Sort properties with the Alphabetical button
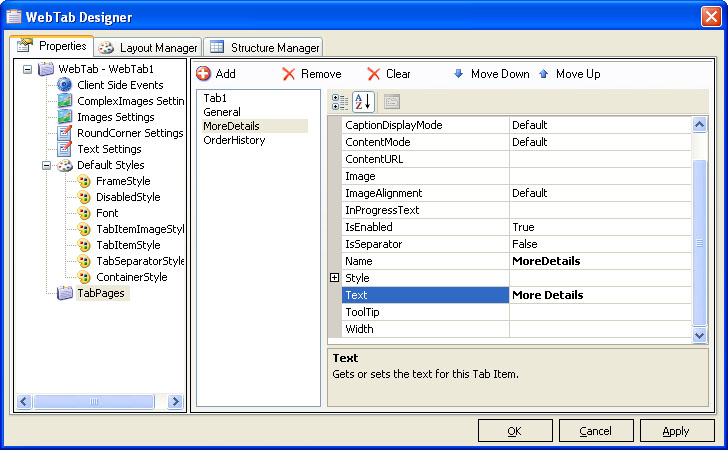The height and width of the screenshot is (450, 728). [x=363, y=101]
